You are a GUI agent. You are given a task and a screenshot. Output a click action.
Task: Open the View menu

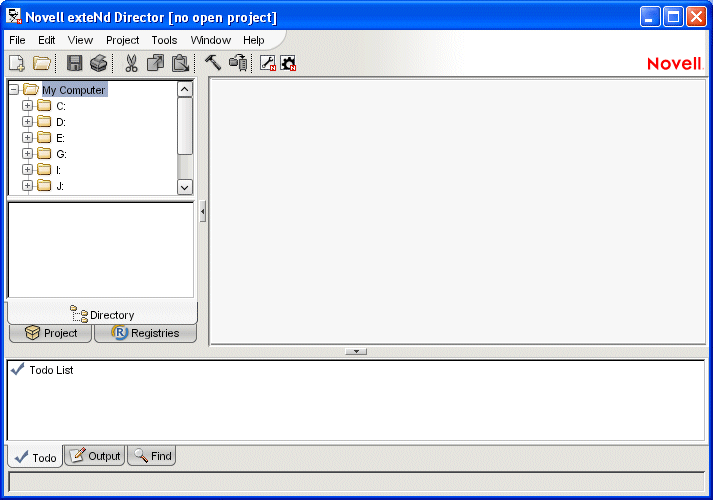[x=80, y=40]
